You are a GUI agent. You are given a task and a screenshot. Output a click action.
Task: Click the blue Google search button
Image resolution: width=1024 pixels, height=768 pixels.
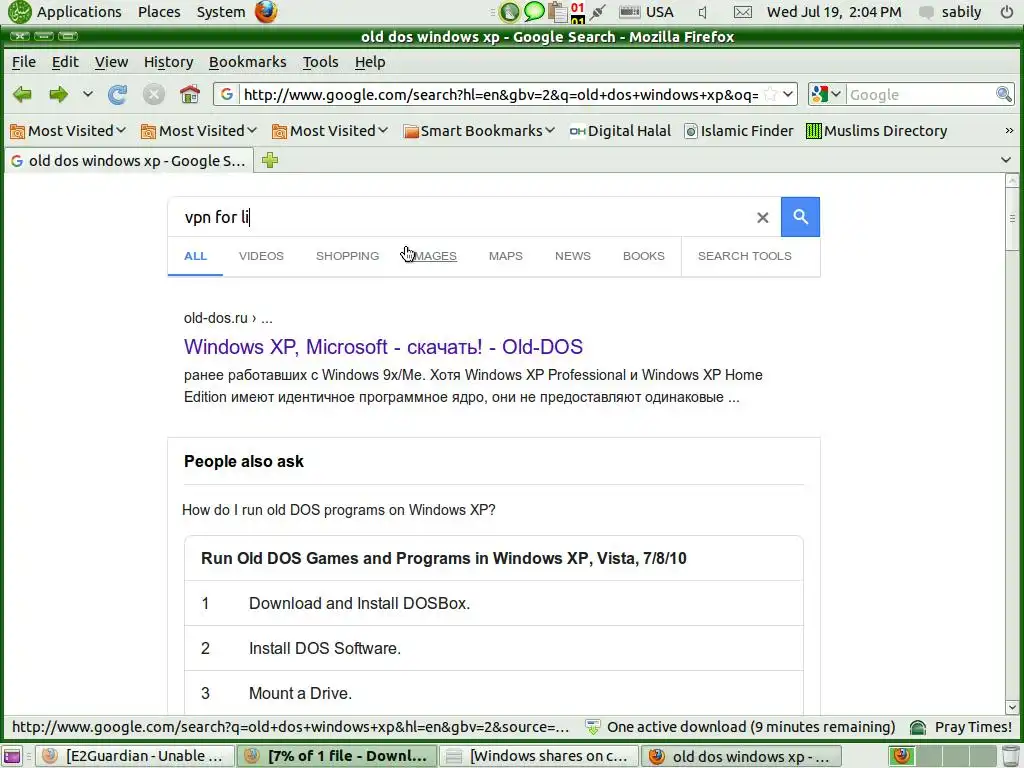(x=800, y=217)
